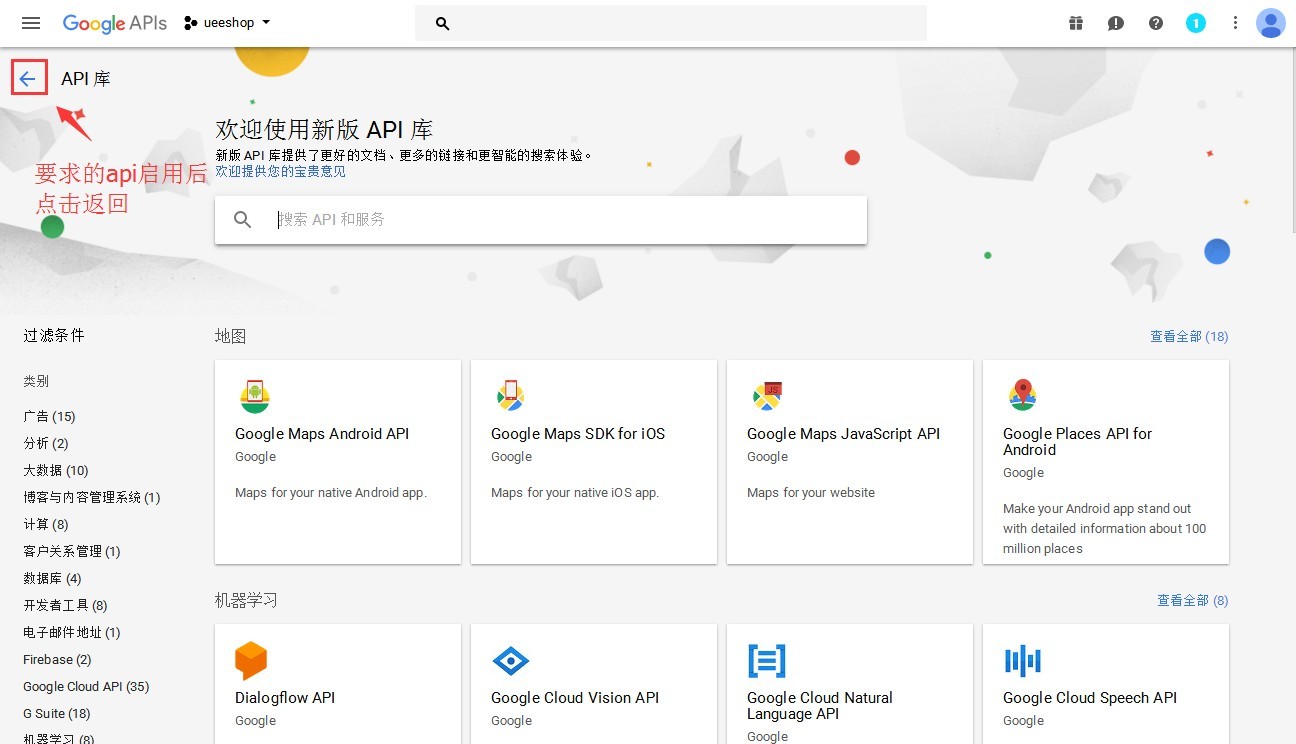The image size is (1296, 744).
Task: Open the Google Cloud Natural Language API title
Action: [x=820, y=706]
